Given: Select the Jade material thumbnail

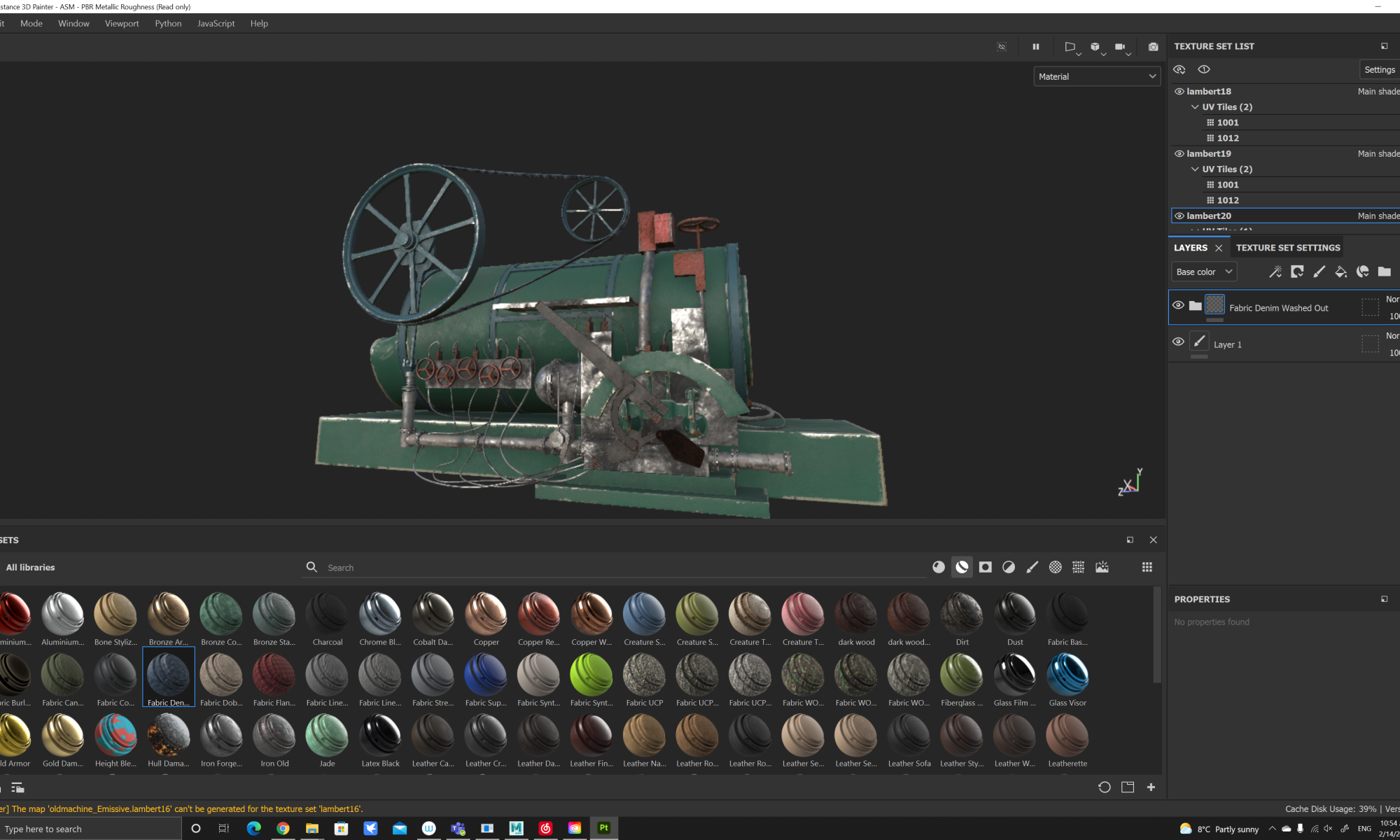Looking at the screenshot, I should (327, 736).
